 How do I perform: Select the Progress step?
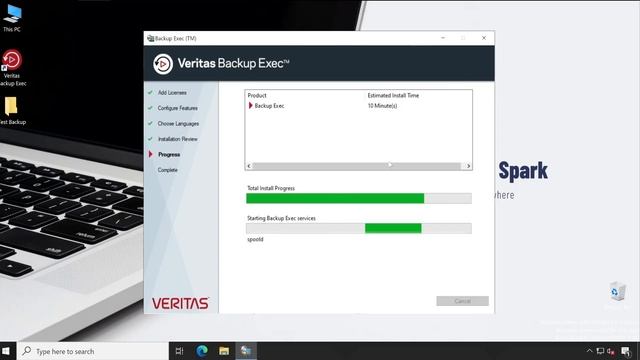(169, 155)
